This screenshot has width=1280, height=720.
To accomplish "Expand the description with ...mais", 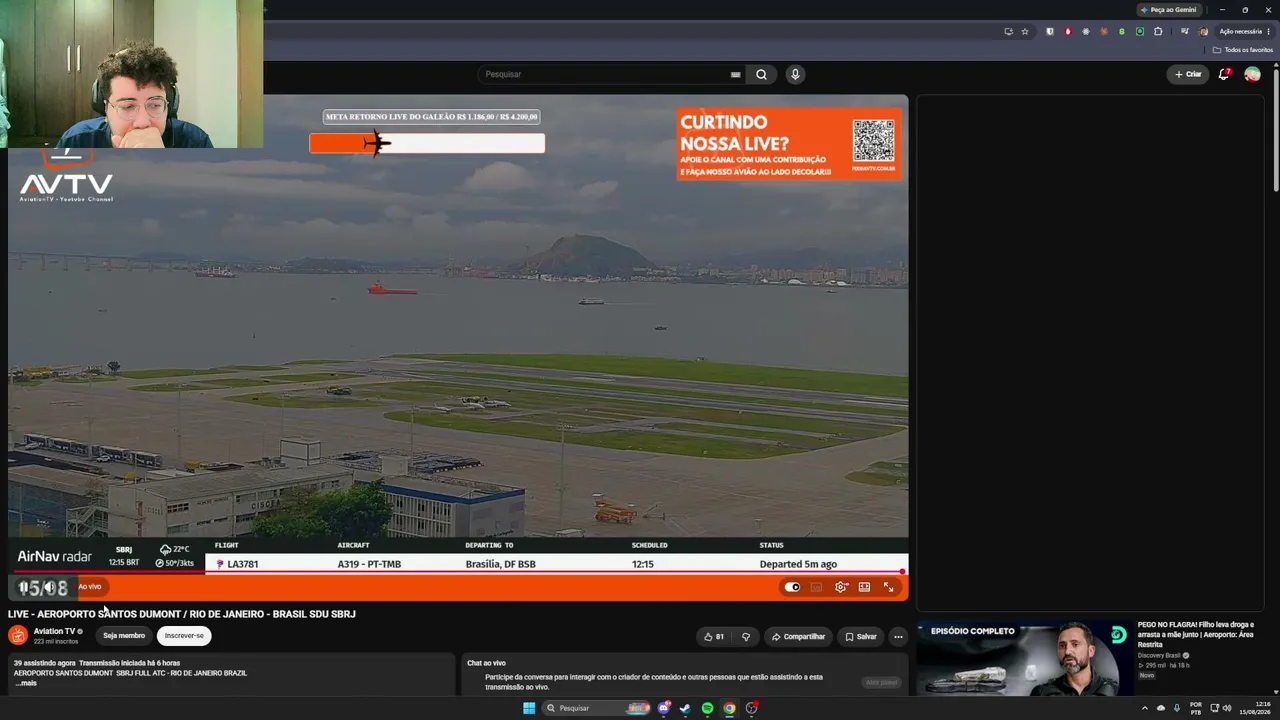I will [26, 683].
